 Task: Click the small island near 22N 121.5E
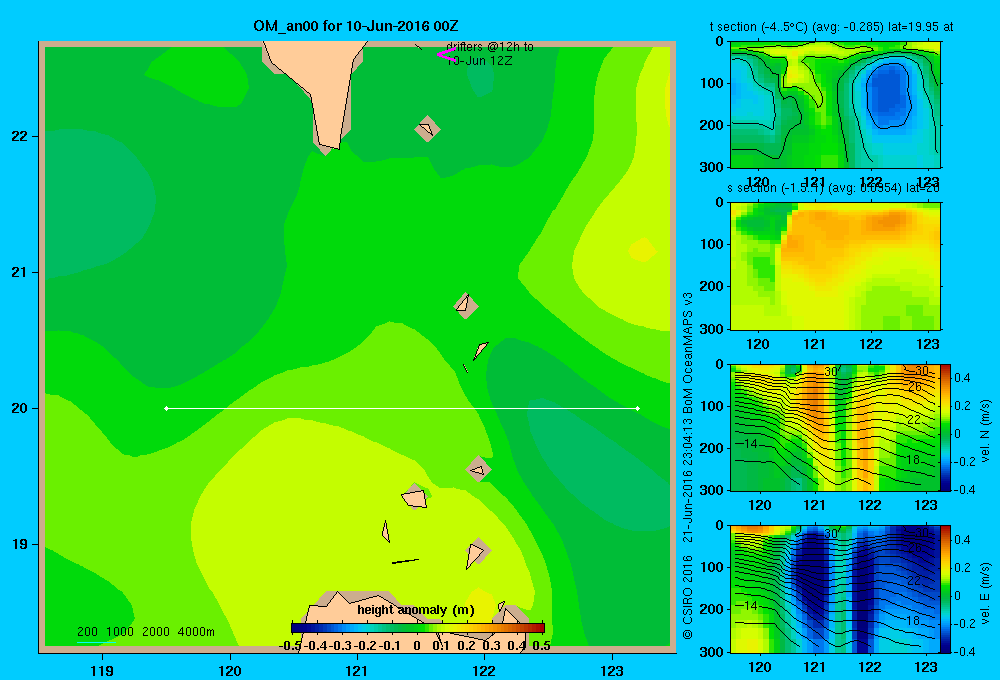(427, 129)
